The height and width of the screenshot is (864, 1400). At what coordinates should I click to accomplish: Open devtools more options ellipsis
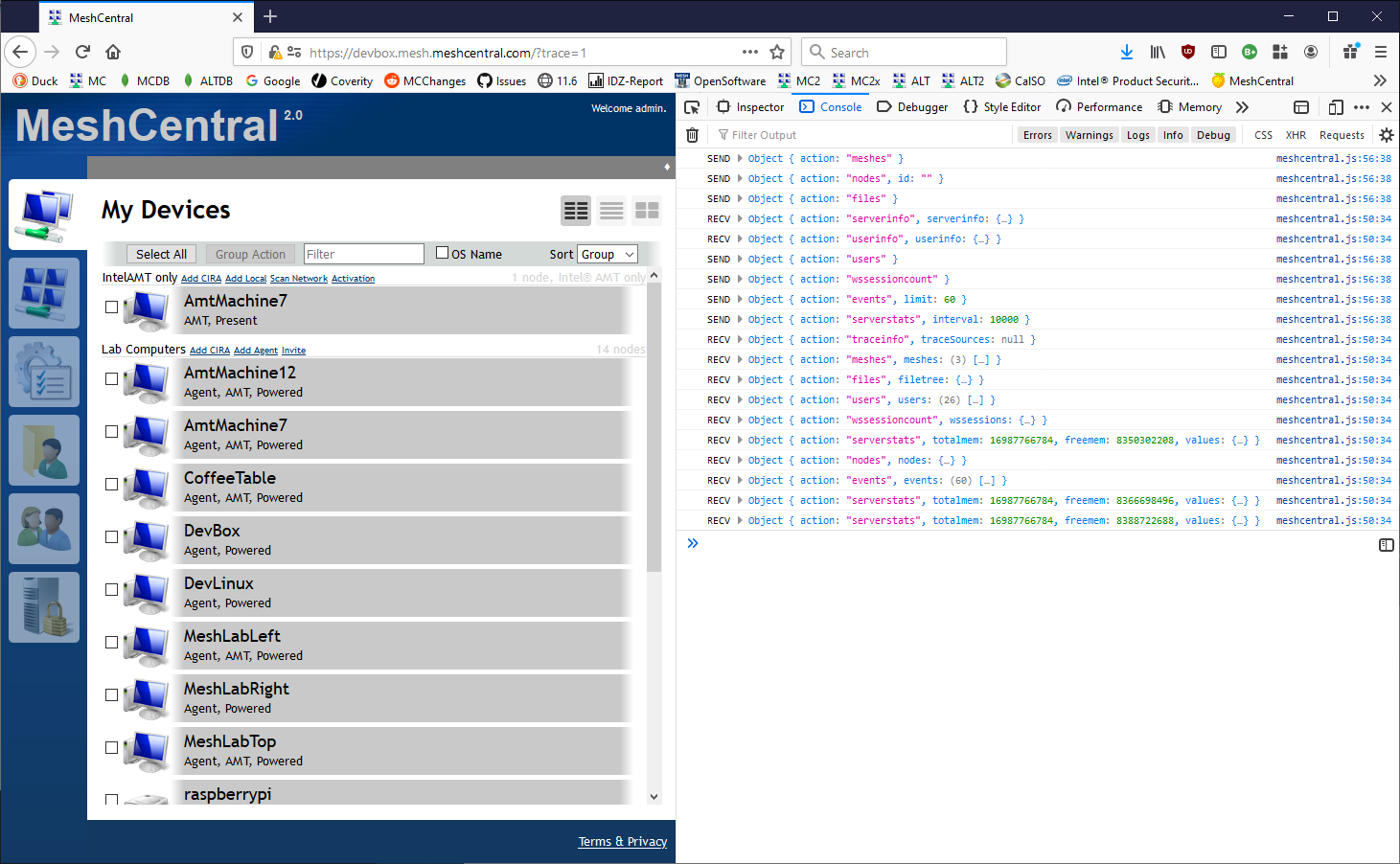[x=1362, y=107]
